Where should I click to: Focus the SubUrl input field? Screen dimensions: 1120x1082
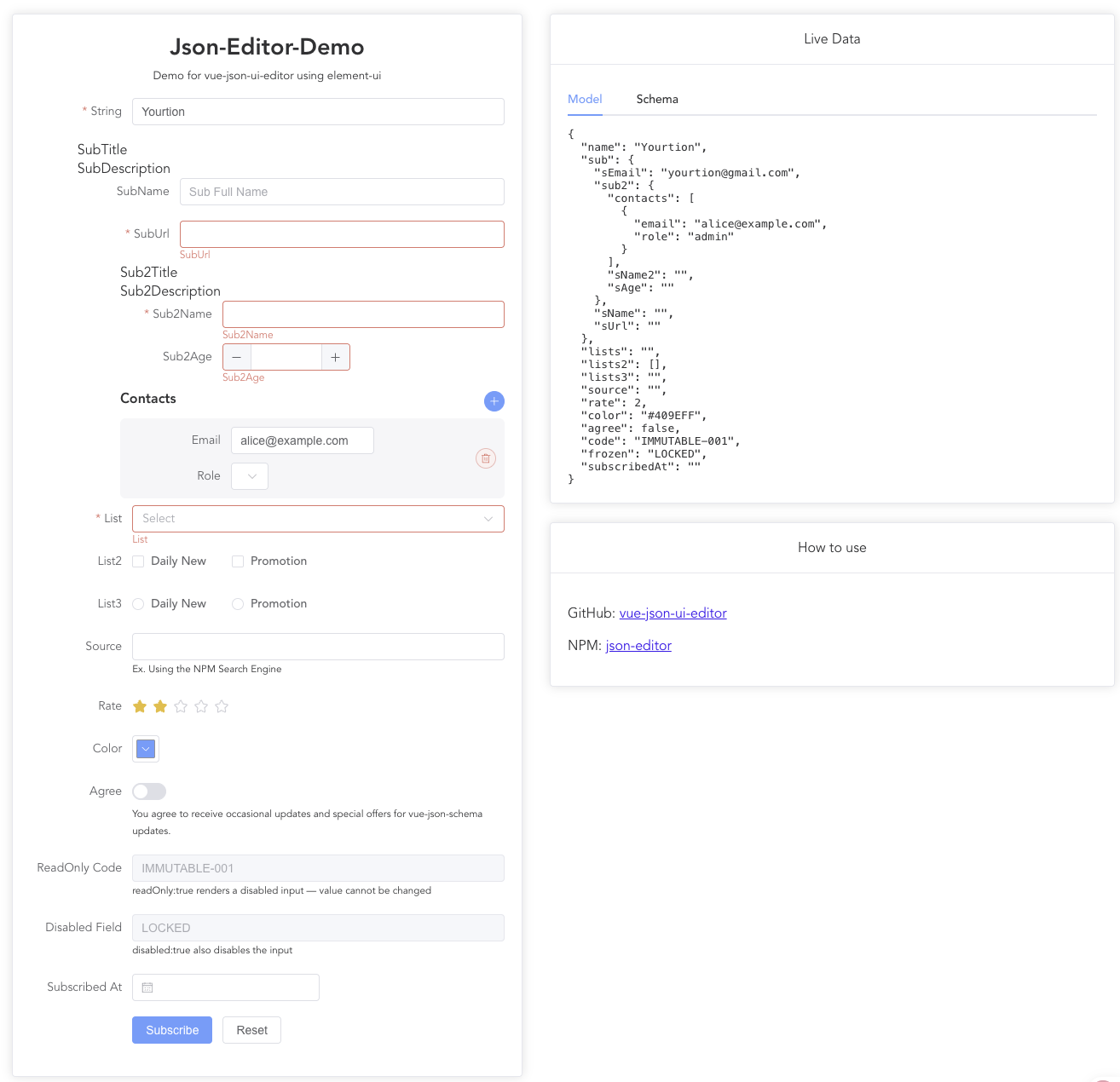coord(342,234)
